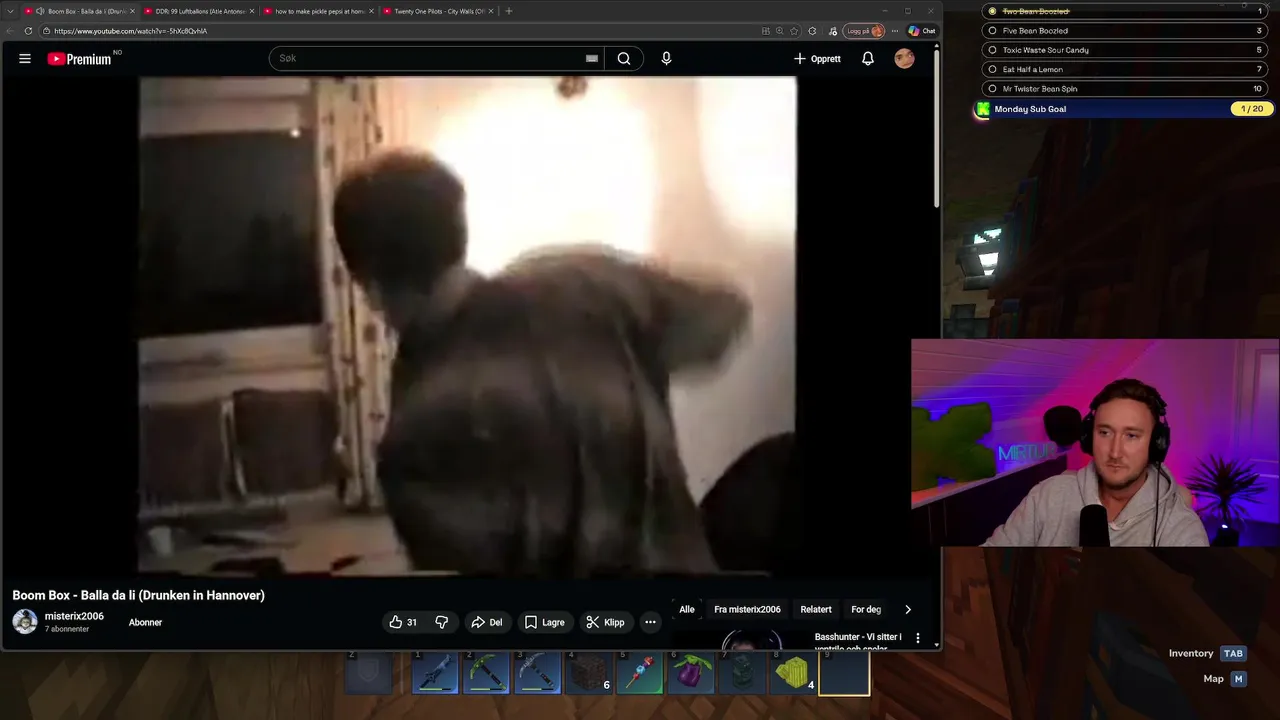Select the For deg chip
Image resolution: width=1280 pixels, height=720 pixels.
[x=866, y=609]
